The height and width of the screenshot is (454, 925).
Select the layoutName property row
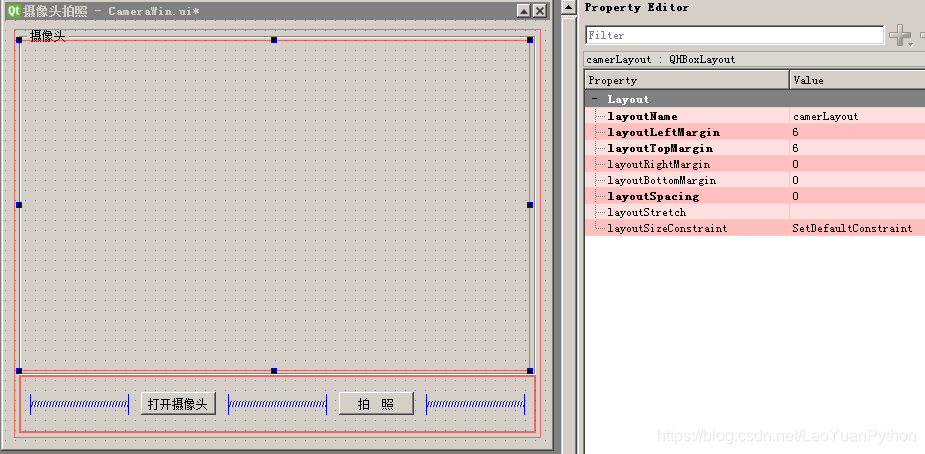point(755,116)
